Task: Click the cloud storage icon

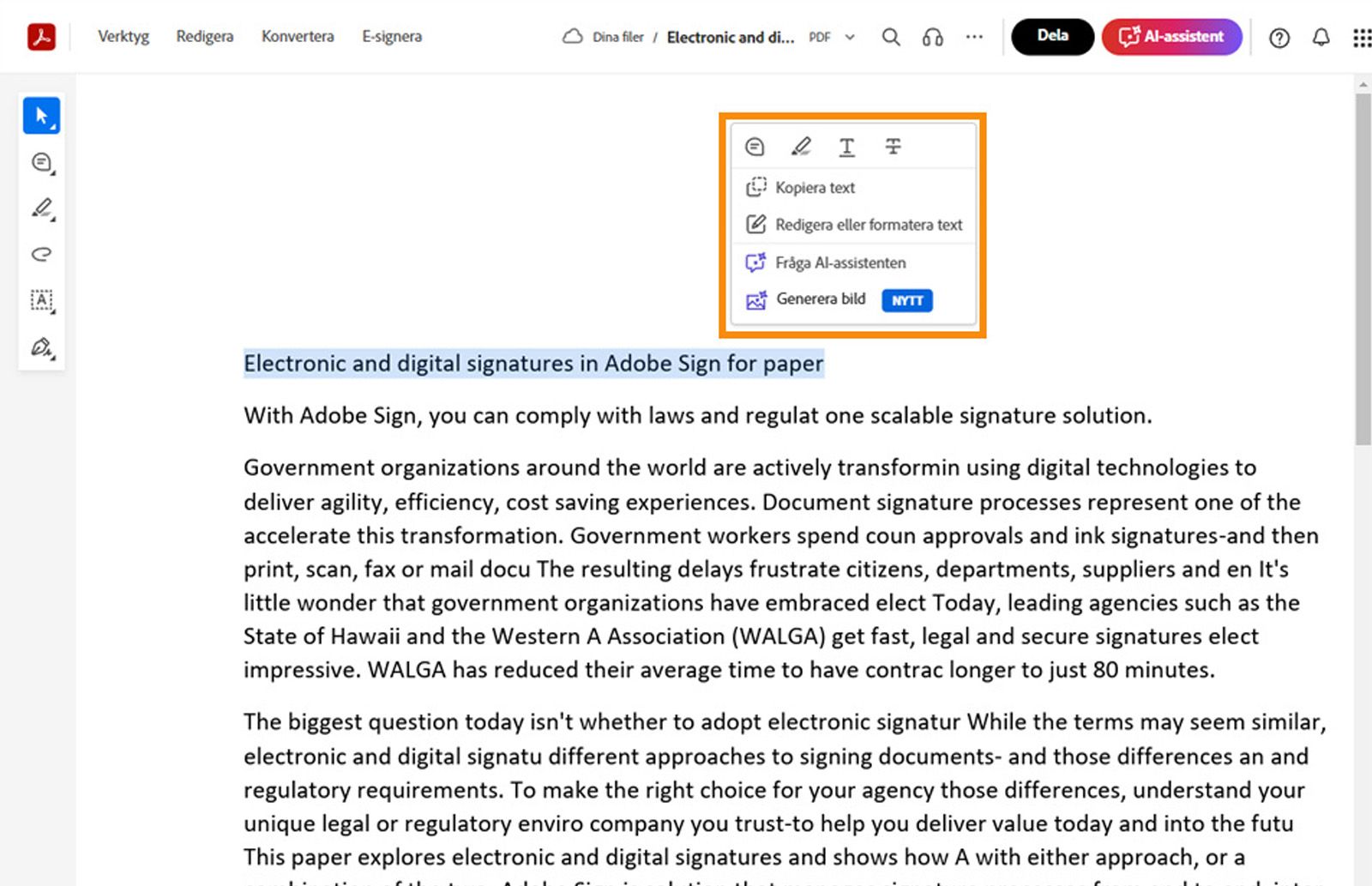Action: [572, 37]
